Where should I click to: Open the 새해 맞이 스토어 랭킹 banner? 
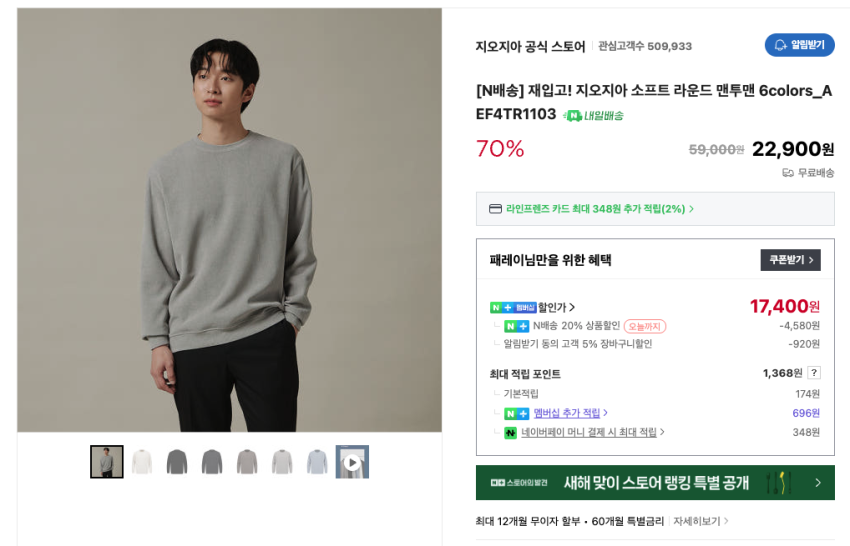[x=655, y=483]
